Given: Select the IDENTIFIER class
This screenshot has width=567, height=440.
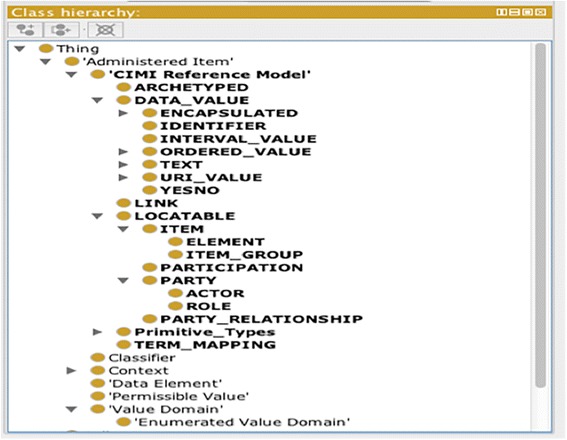Looking at the screenshot, I should click(213, 126).
